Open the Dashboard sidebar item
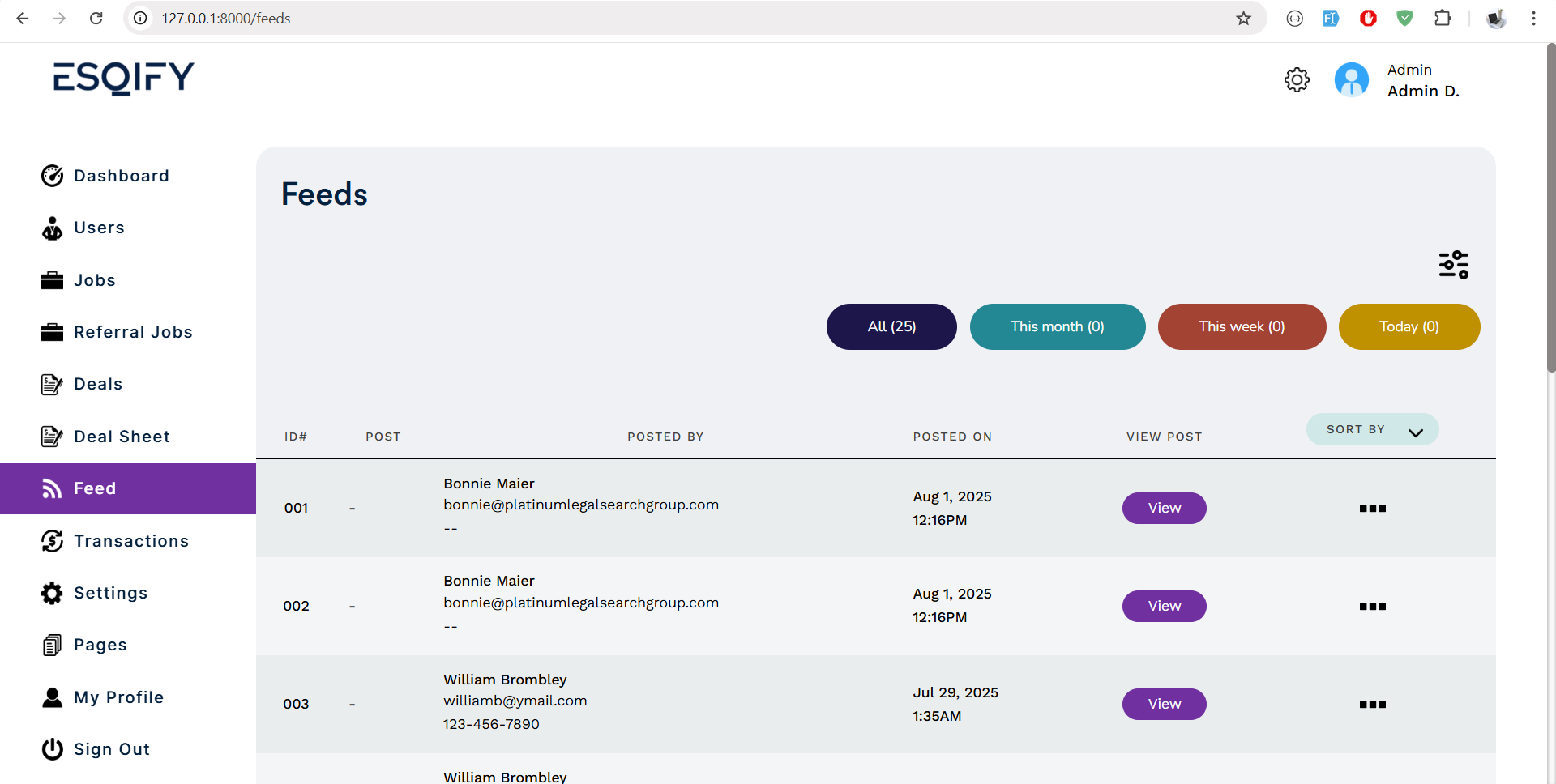This screenshot has height=784, width=1556. (121, 176)
